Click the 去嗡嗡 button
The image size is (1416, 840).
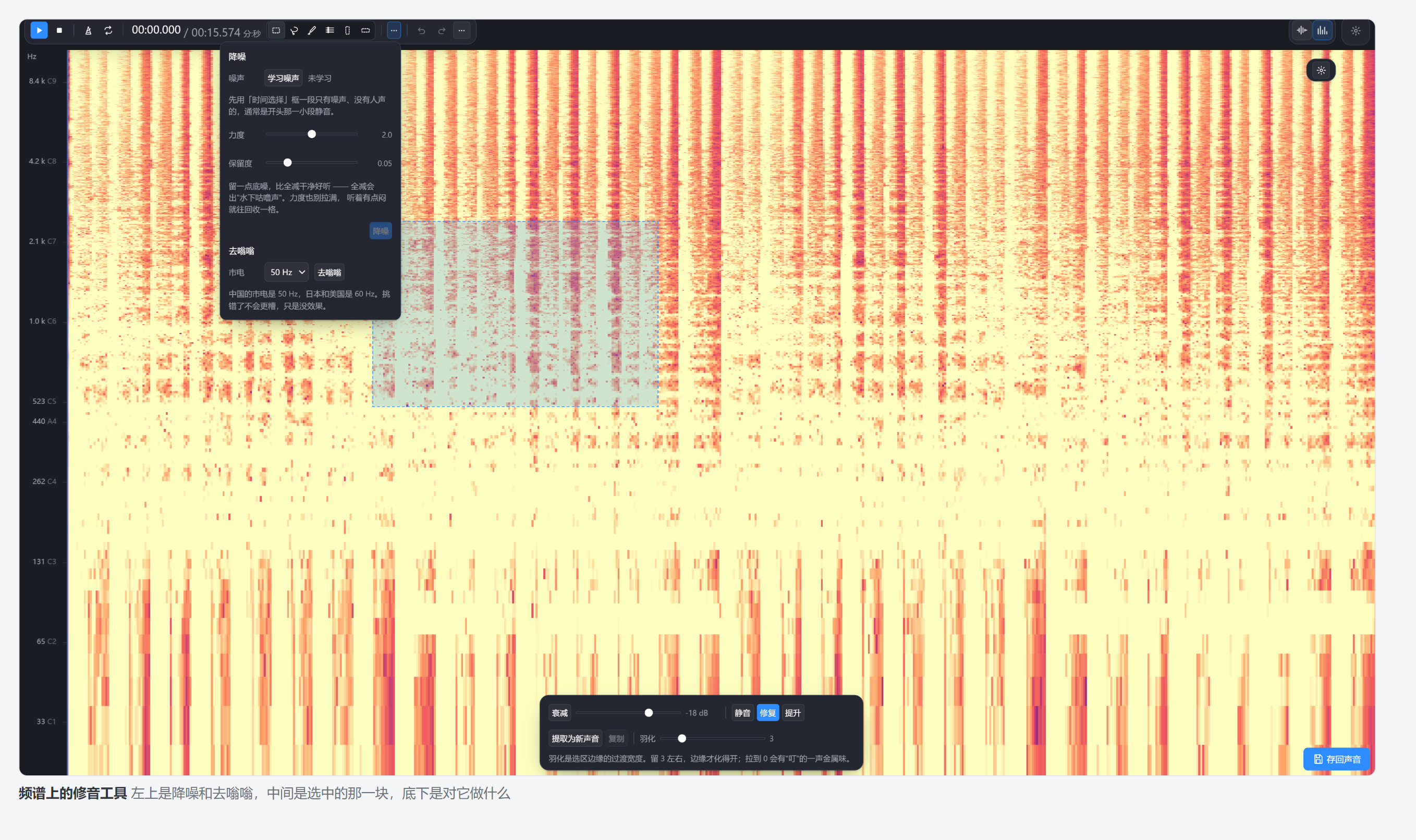tap(329, 272)
